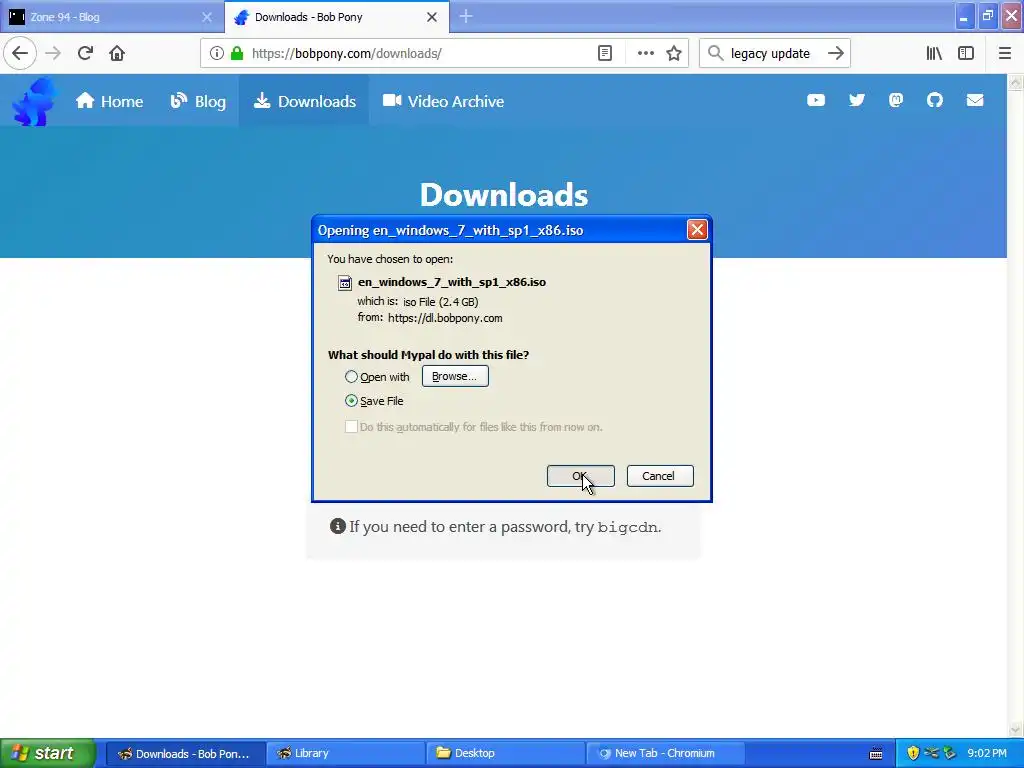
Task: Click the on-screen keyboard taskbar icon
Action: (x=876, y=754)
